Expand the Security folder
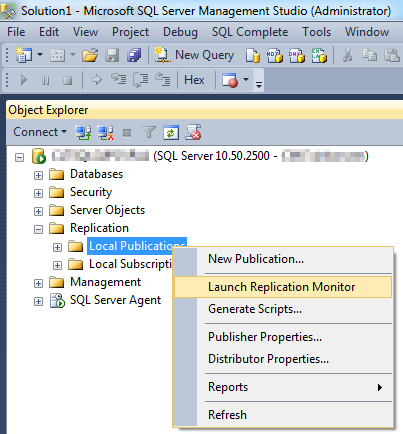 (39, 193)
